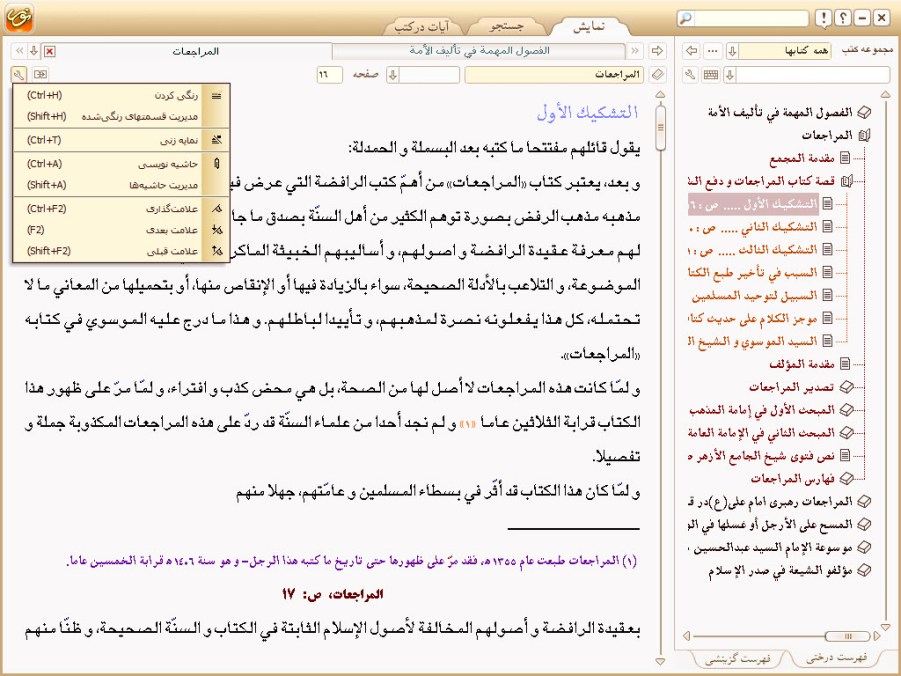The width and height of the screenshot is (901, 676).
Task: Open the tab list arrow beside the red X
Action: point(34,52)
